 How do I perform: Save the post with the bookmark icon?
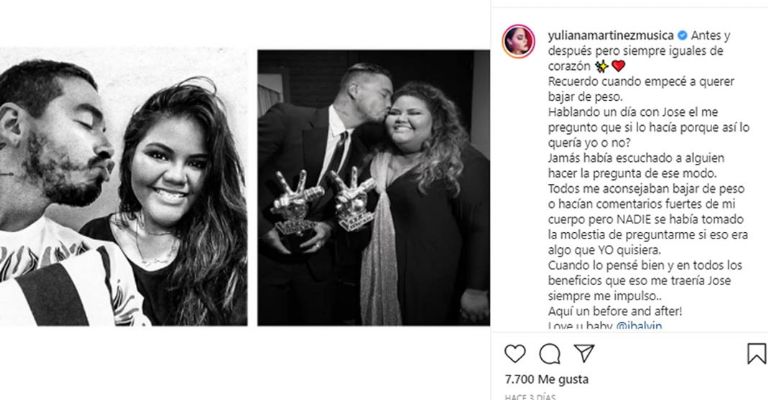pos(756,353)
